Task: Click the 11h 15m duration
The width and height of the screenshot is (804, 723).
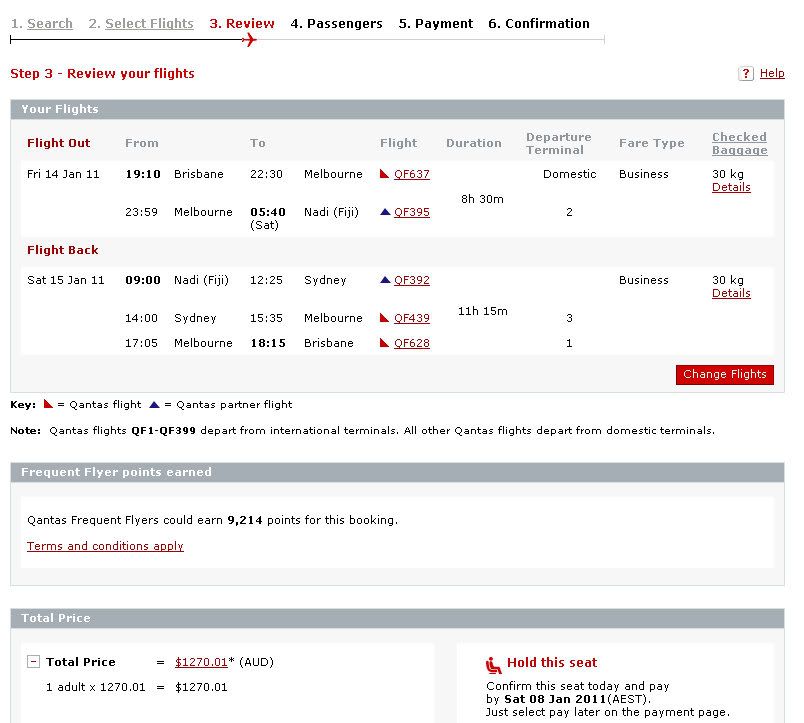Action: pos(483,311)
